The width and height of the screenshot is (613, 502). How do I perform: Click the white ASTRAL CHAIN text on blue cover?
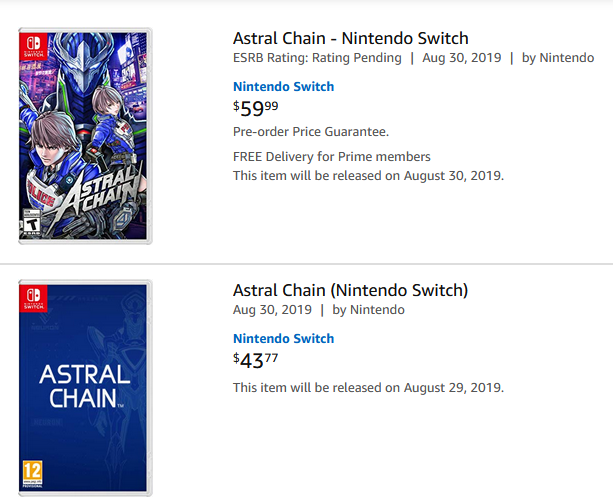pyautogui.click(x=84, y=386)
